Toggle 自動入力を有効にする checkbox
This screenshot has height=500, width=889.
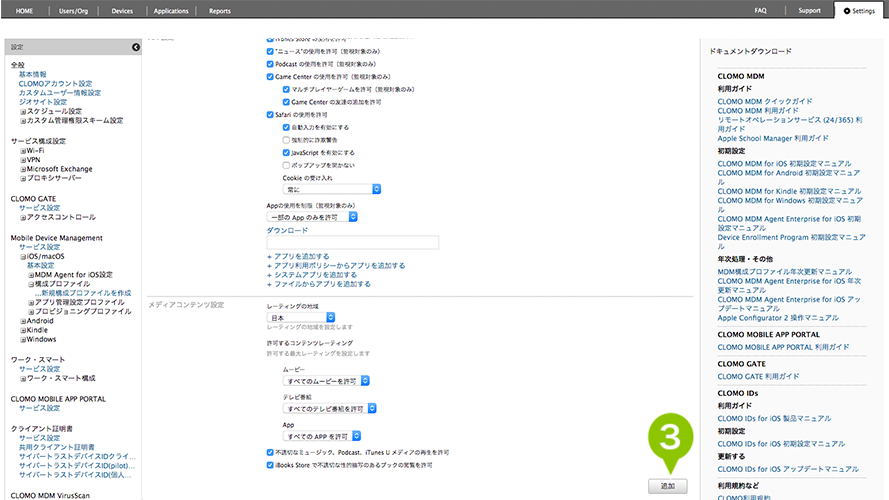click(x=286, y=127)
